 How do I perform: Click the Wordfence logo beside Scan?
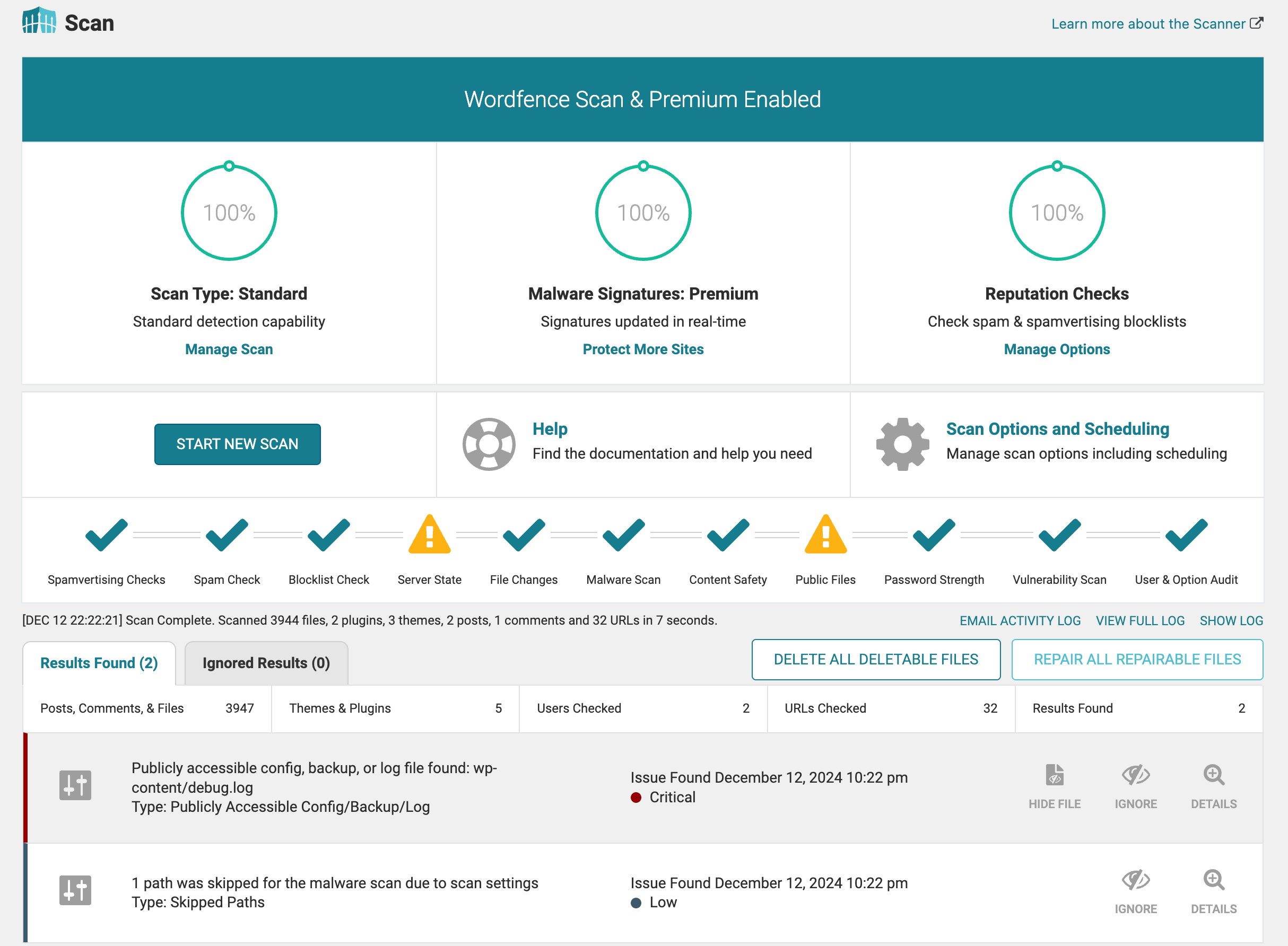(39, 21)
